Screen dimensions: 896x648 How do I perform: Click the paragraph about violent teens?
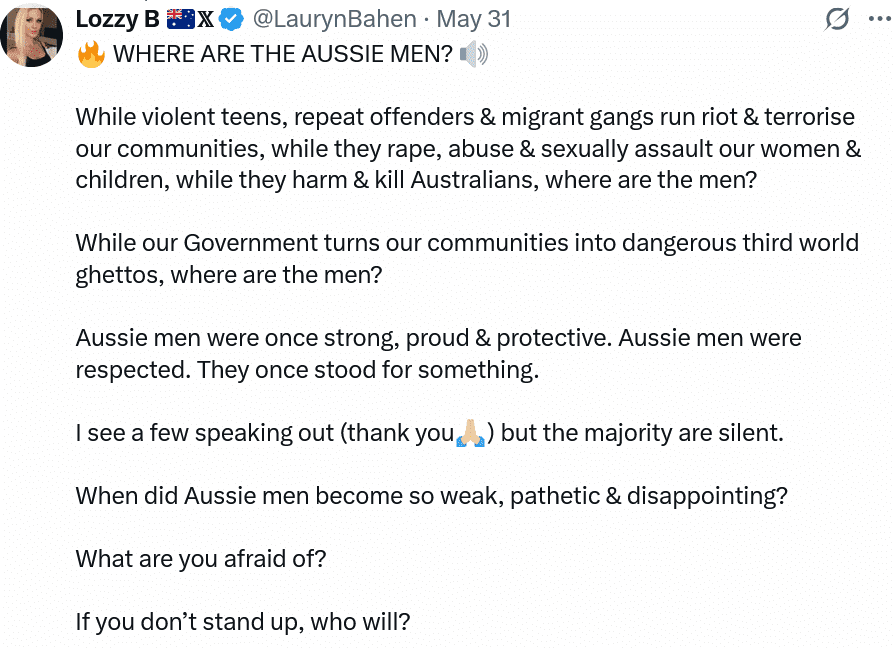coord(468,149)
